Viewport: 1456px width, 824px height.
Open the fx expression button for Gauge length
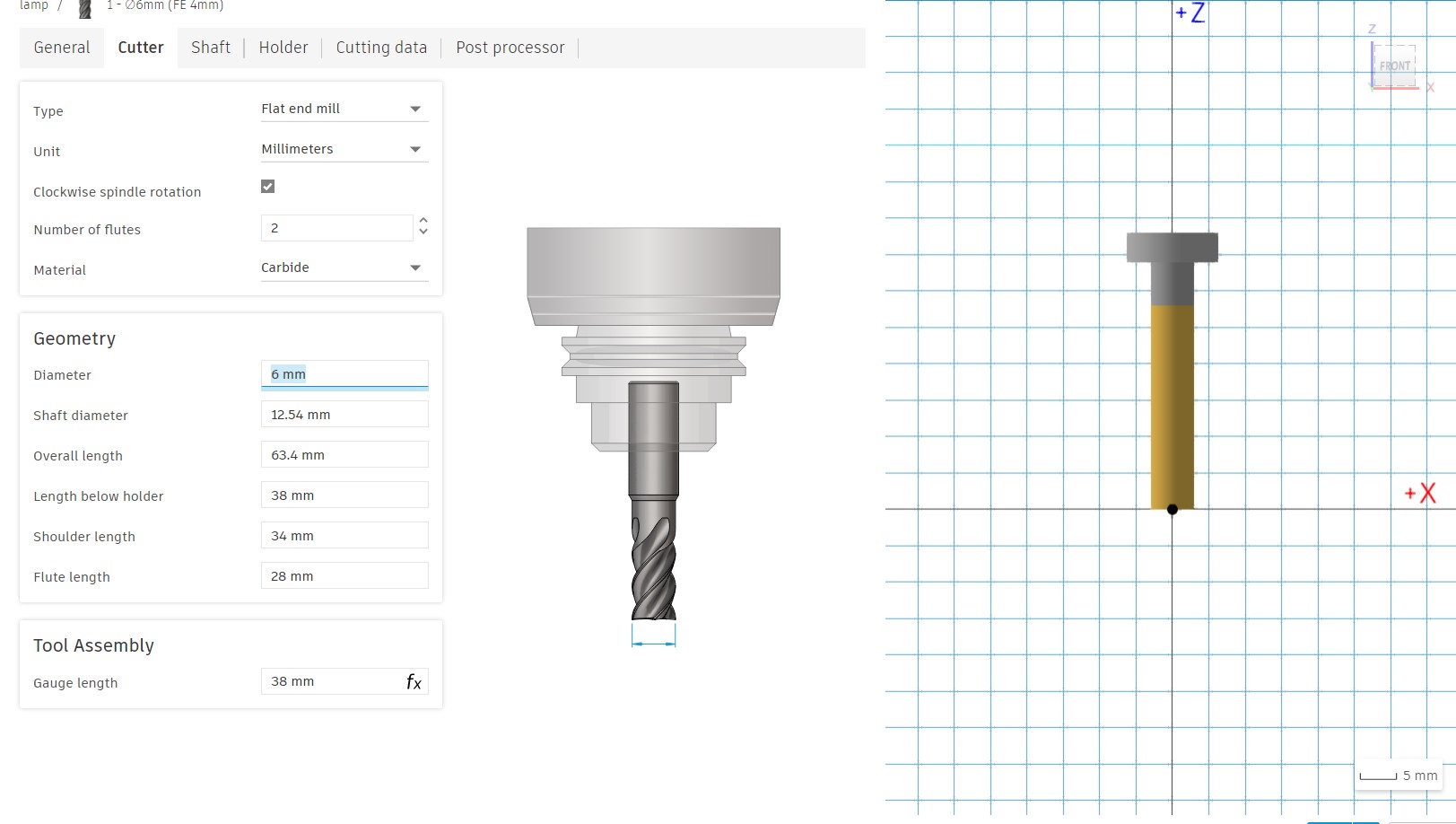(x=414, y=682)
